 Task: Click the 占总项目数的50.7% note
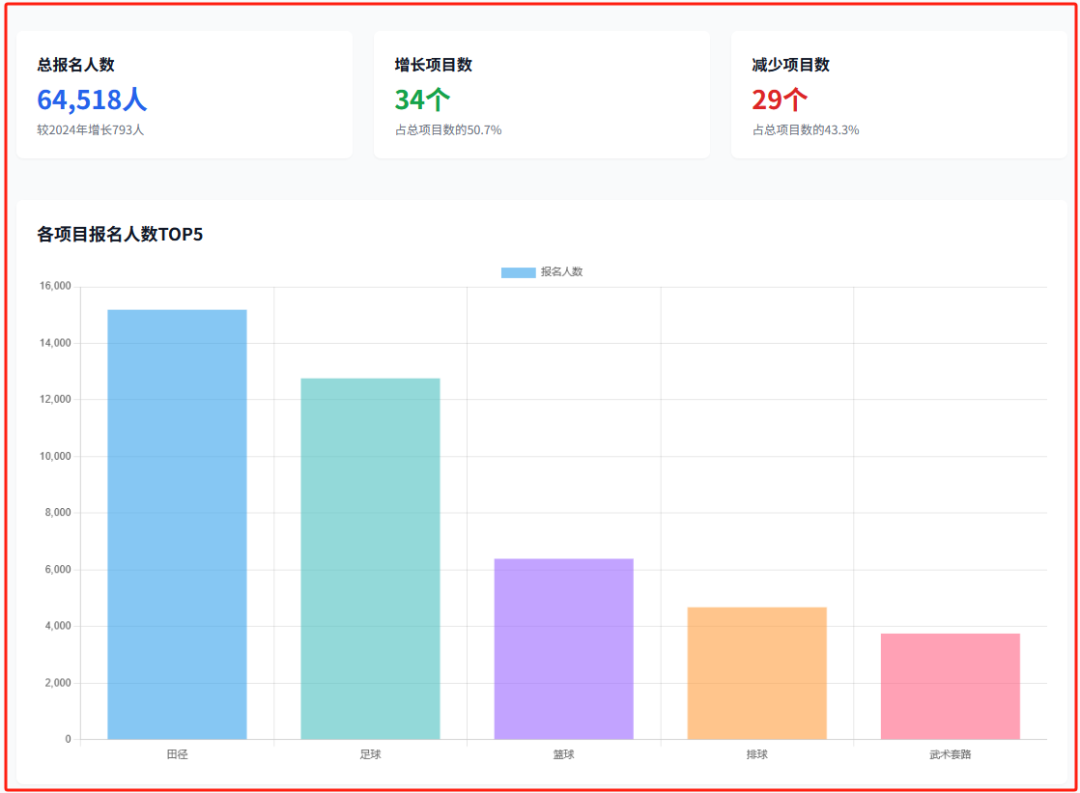448,130
